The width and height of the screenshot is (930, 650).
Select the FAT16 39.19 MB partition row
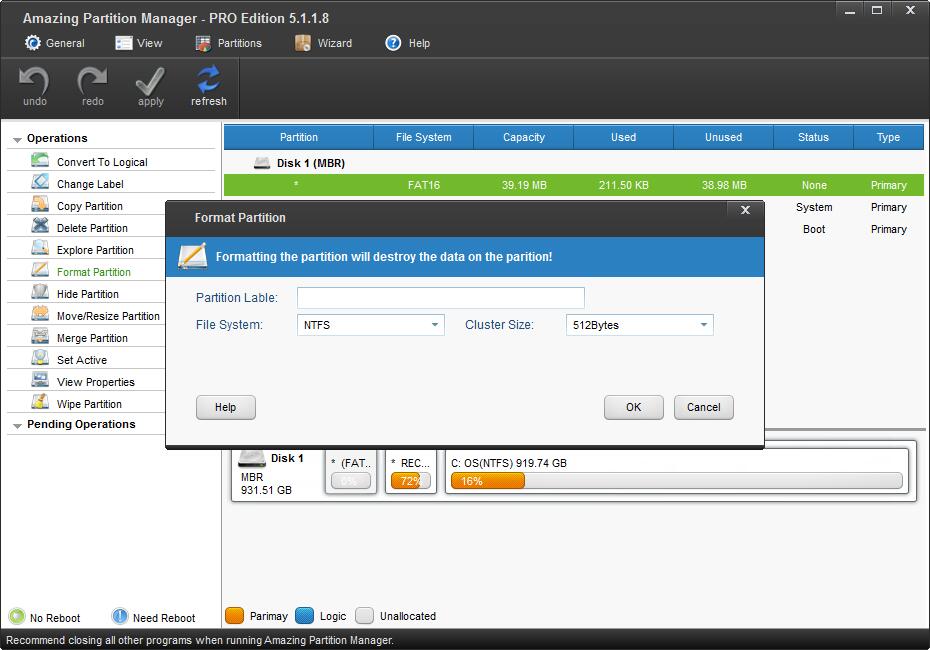click(x=574, y=185)
